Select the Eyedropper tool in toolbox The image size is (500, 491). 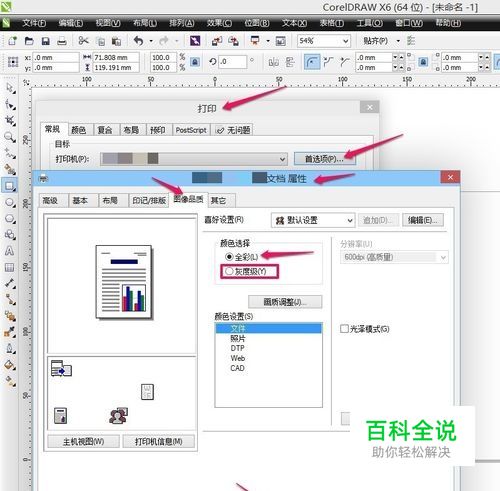(10, 332)
